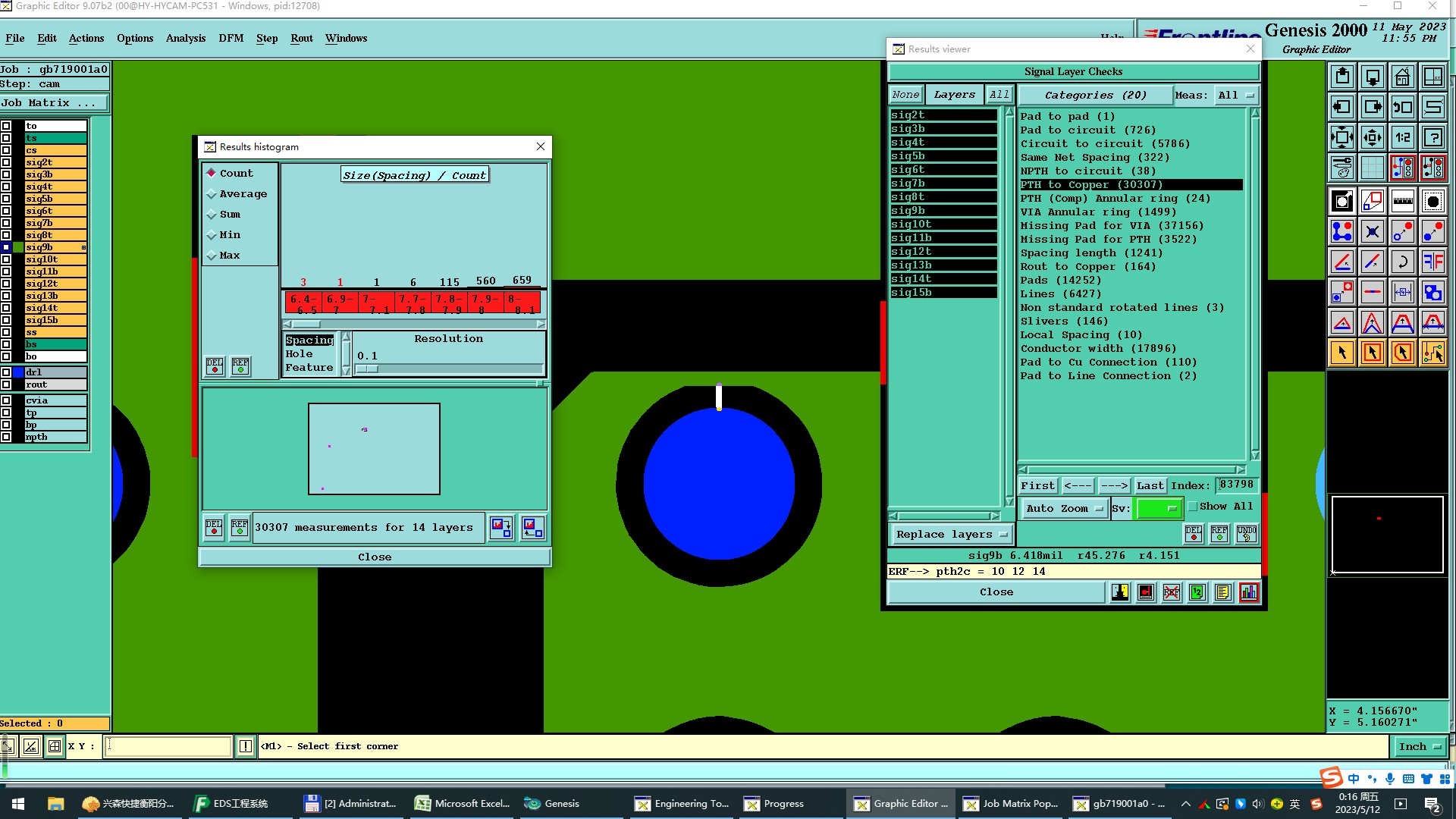Click the question mark help icon

click(1432, 137)
